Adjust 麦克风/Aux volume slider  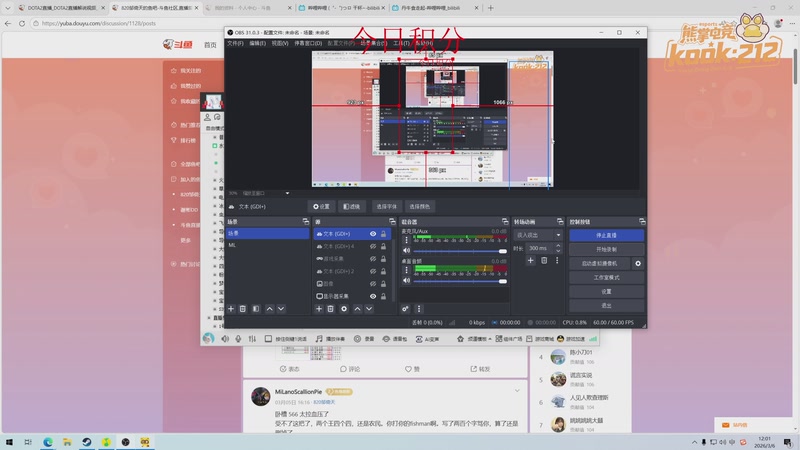(460, 251)
